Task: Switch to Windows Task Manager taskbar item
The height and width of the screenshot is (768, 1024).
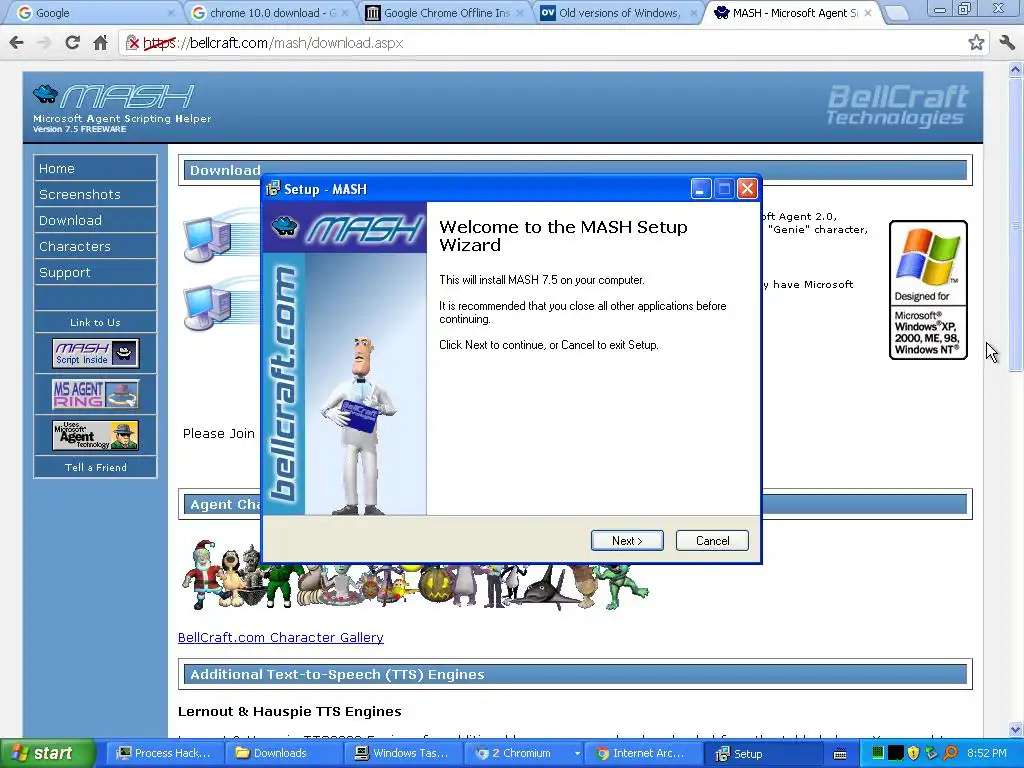Action: [402, 753]
